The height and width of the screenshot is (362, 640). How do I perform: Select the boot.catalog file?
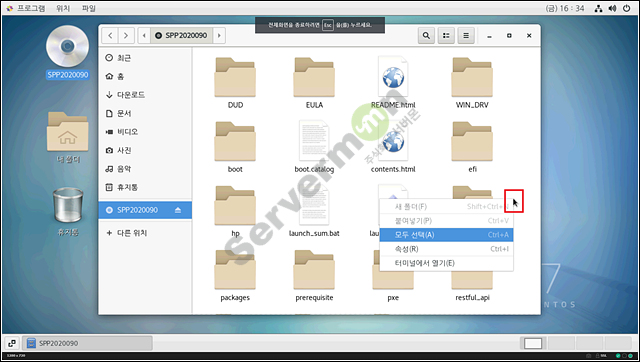[x=314, y=141]
